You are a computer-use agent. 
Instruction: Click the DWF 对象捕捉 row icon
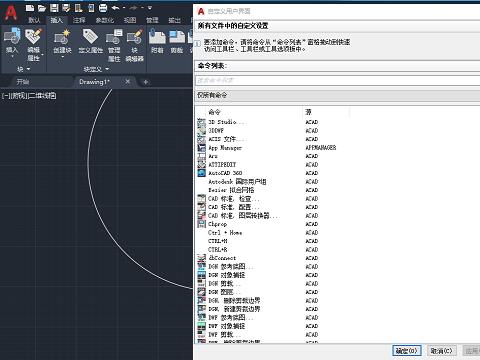[201, 326]
